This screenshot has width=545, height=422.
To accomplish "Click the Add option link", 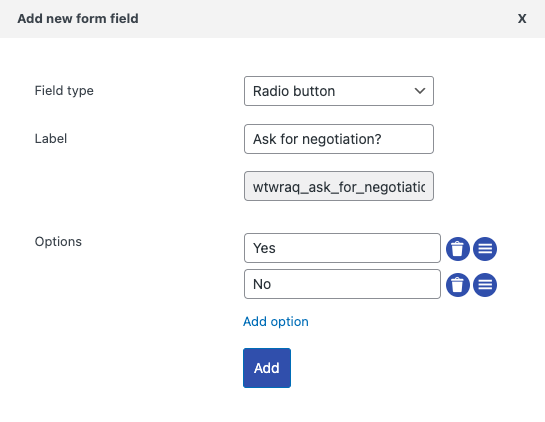I will pyautogui.click(x=276, y=322).
